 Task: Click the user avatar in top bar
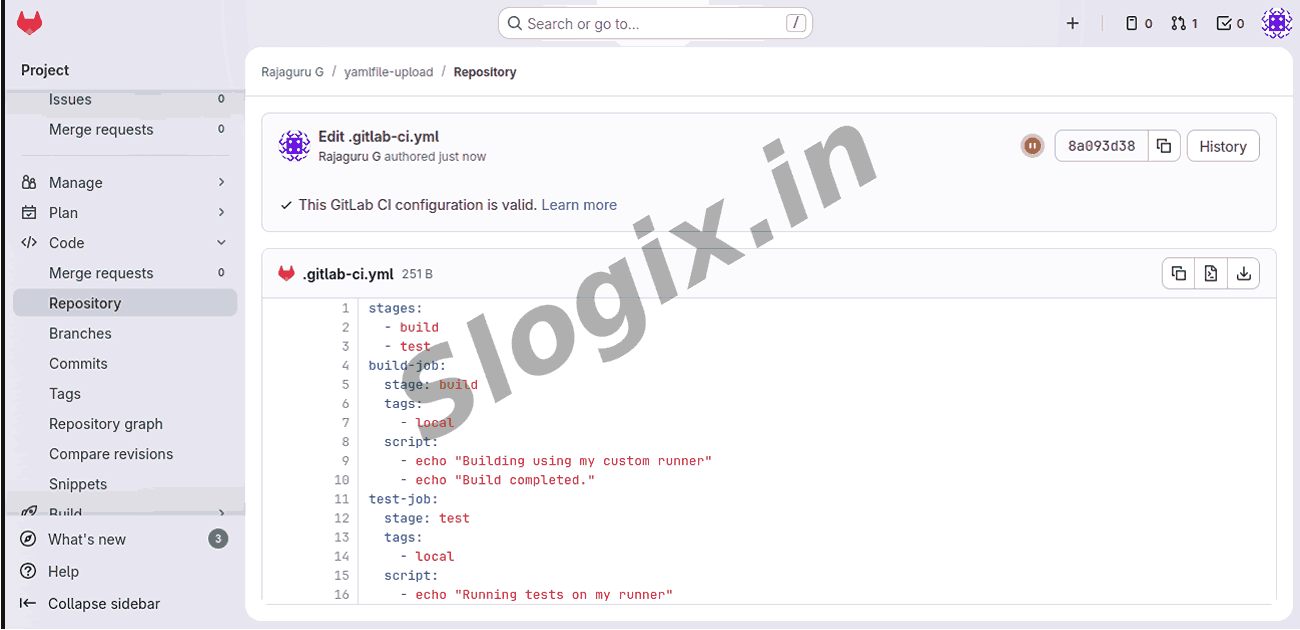tap(1276, 23)
